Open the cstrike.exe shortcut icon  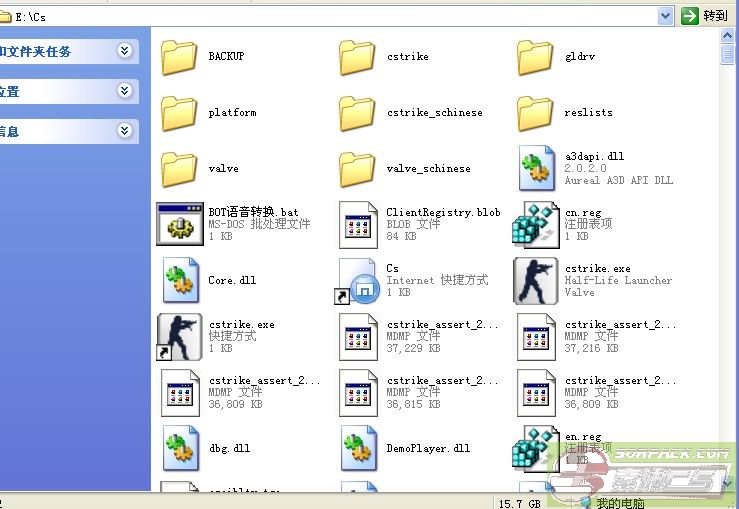[180, 337]
